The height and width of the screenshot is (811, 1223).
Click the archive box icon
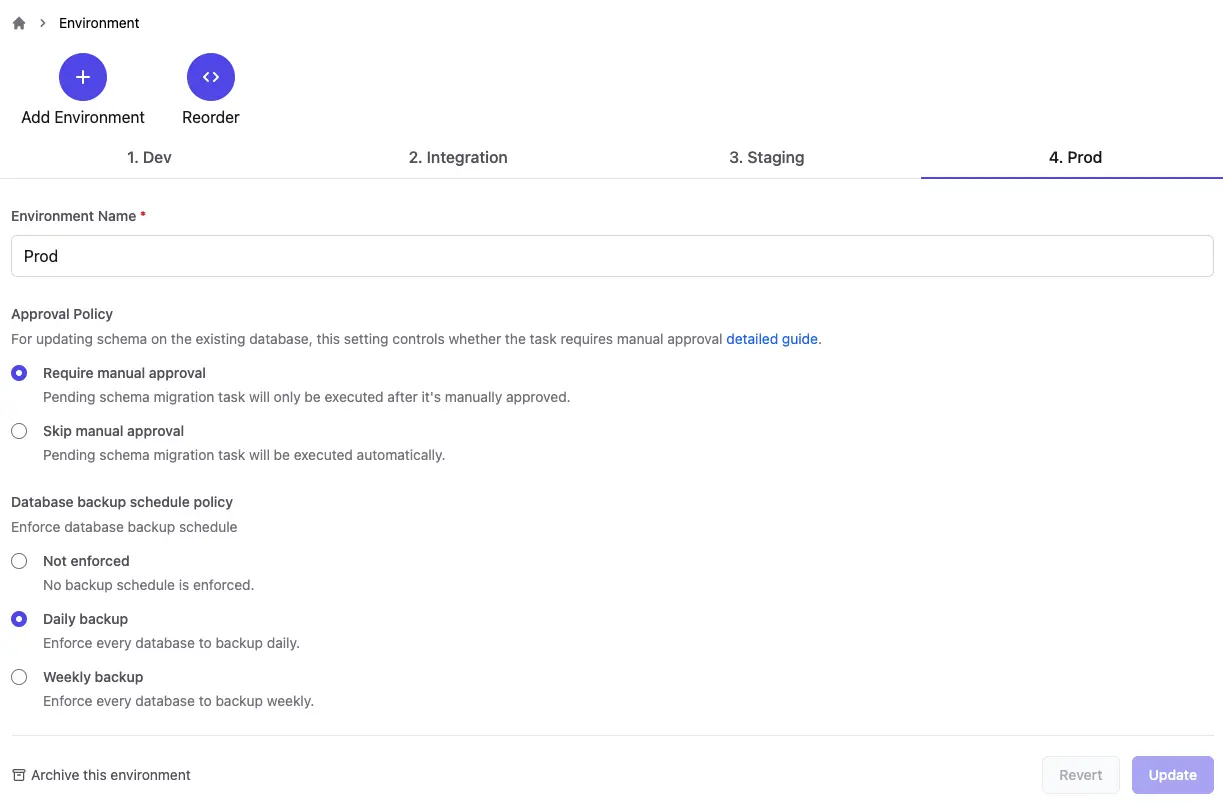tap(19, 775)
